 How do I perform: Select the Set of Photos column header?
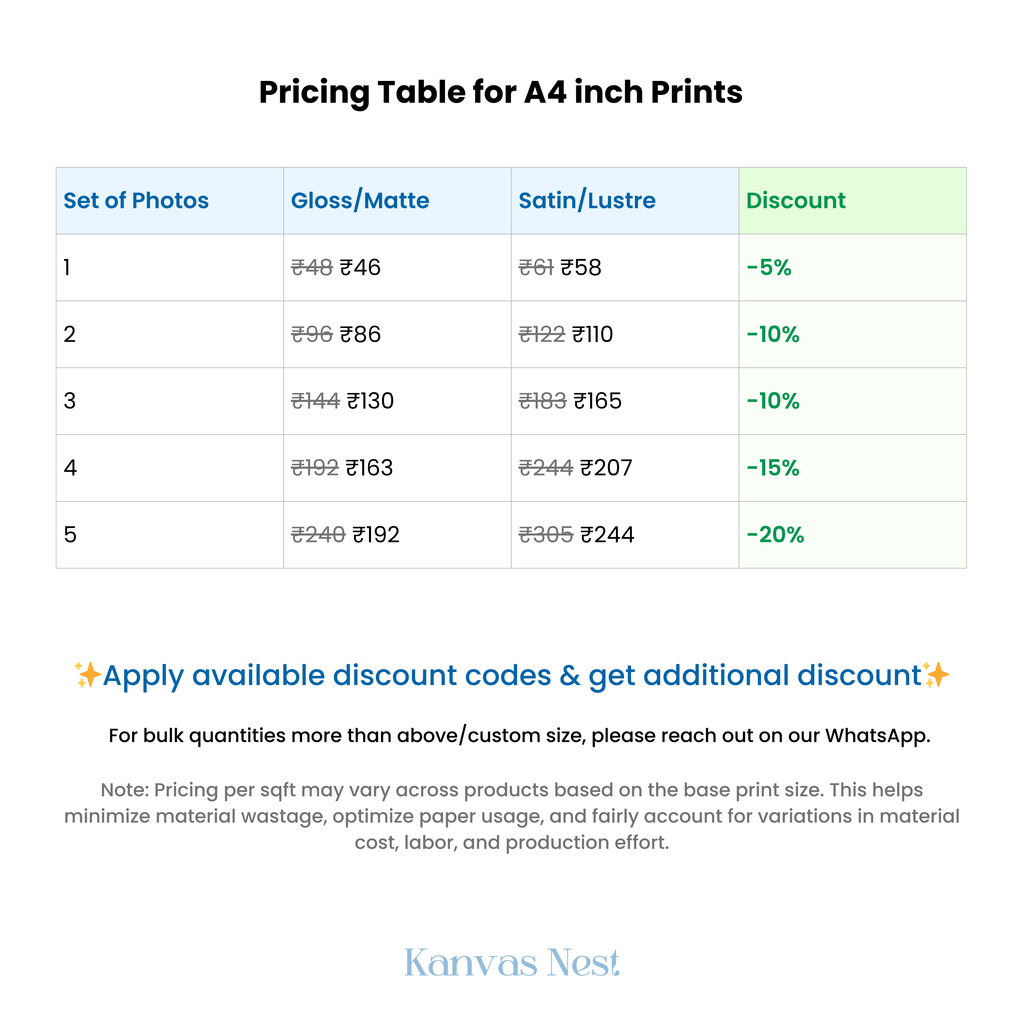170,200
